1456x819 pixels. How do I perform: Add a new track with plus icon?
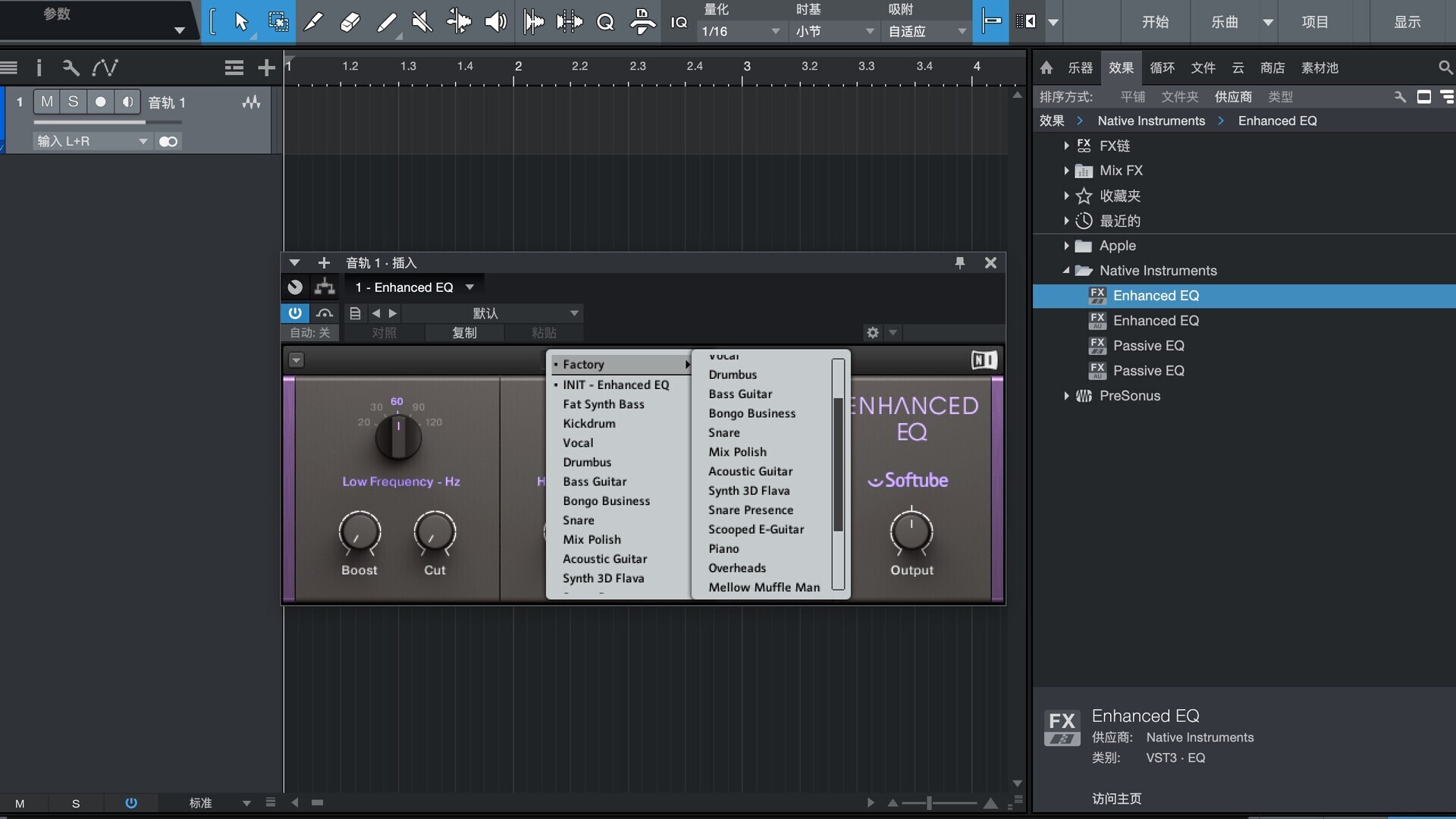tap(266, 67)
